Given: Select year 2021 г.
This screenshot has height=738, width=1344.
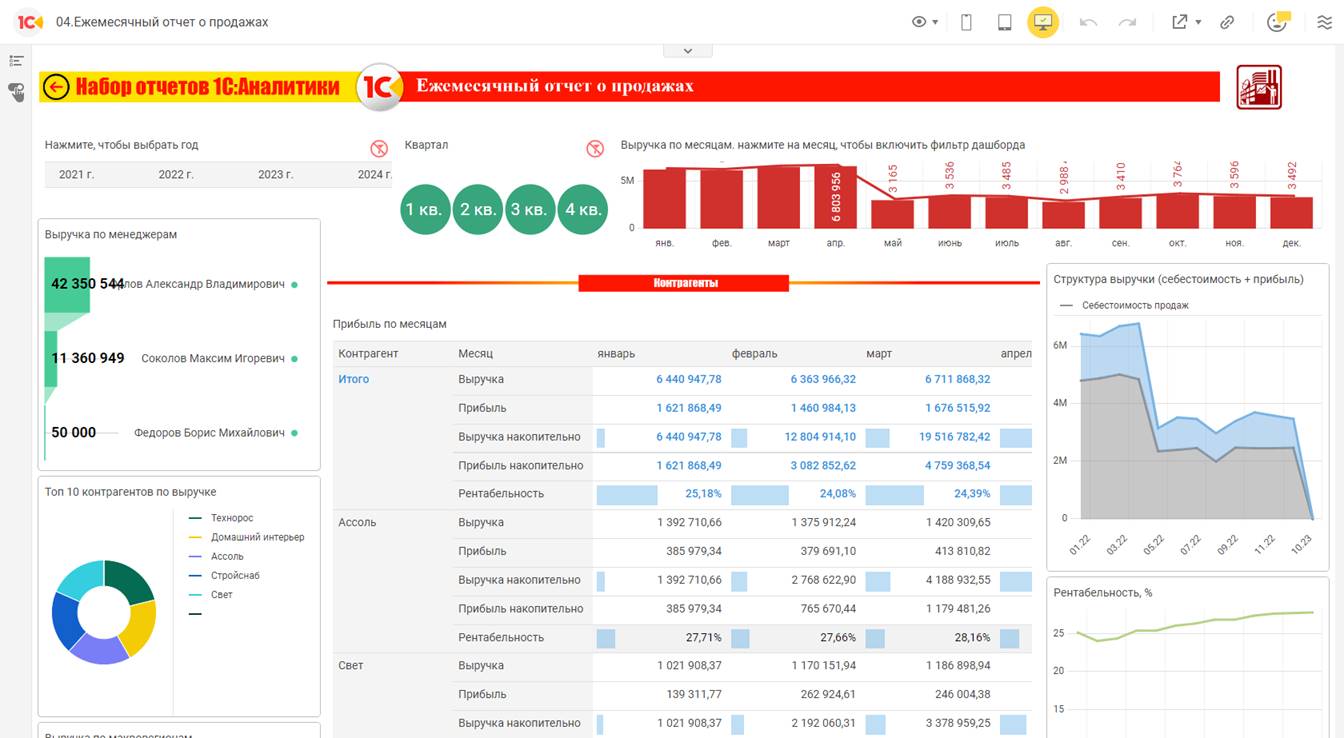Looking at the screenshot, I should click(77, 174).
